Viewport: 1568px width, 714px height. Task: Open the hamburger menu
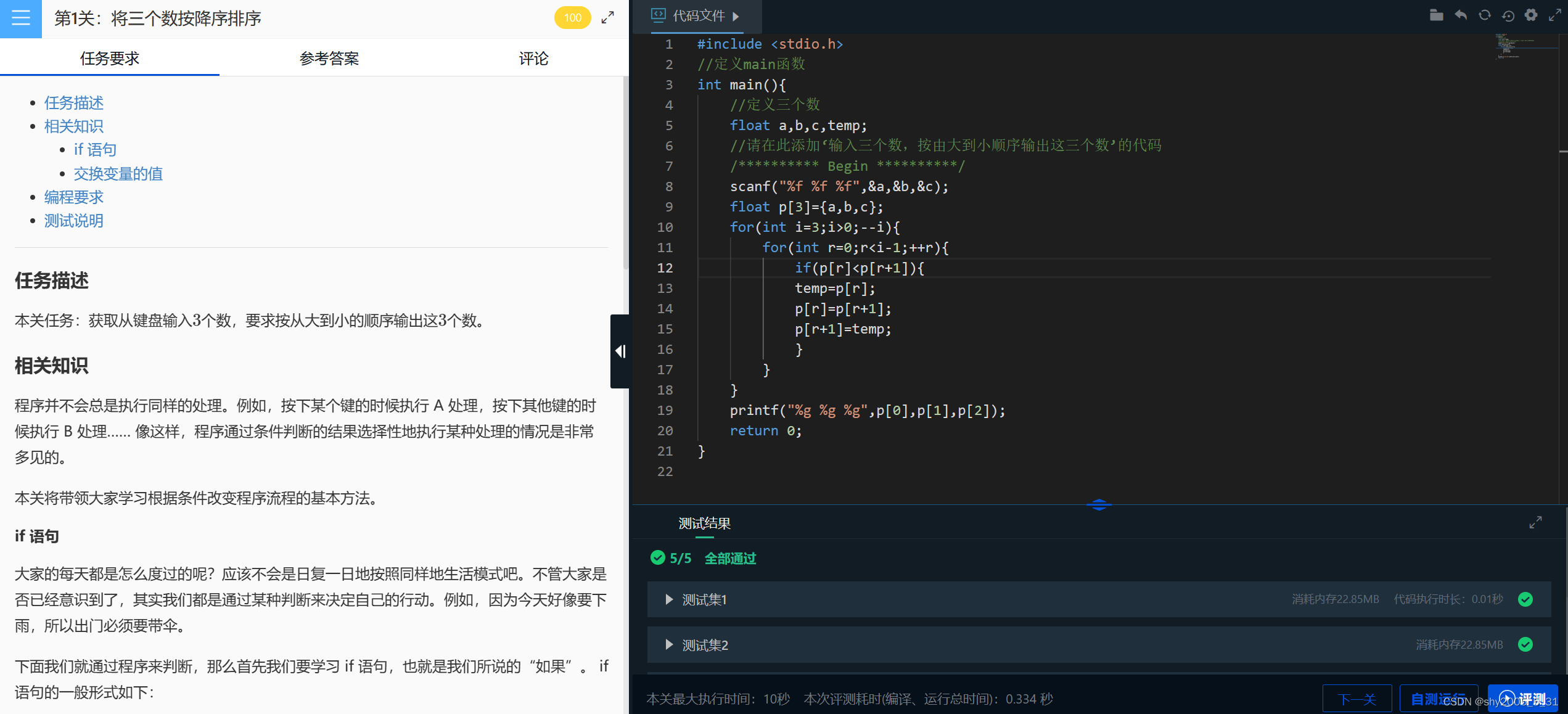[x=20, y=18]
